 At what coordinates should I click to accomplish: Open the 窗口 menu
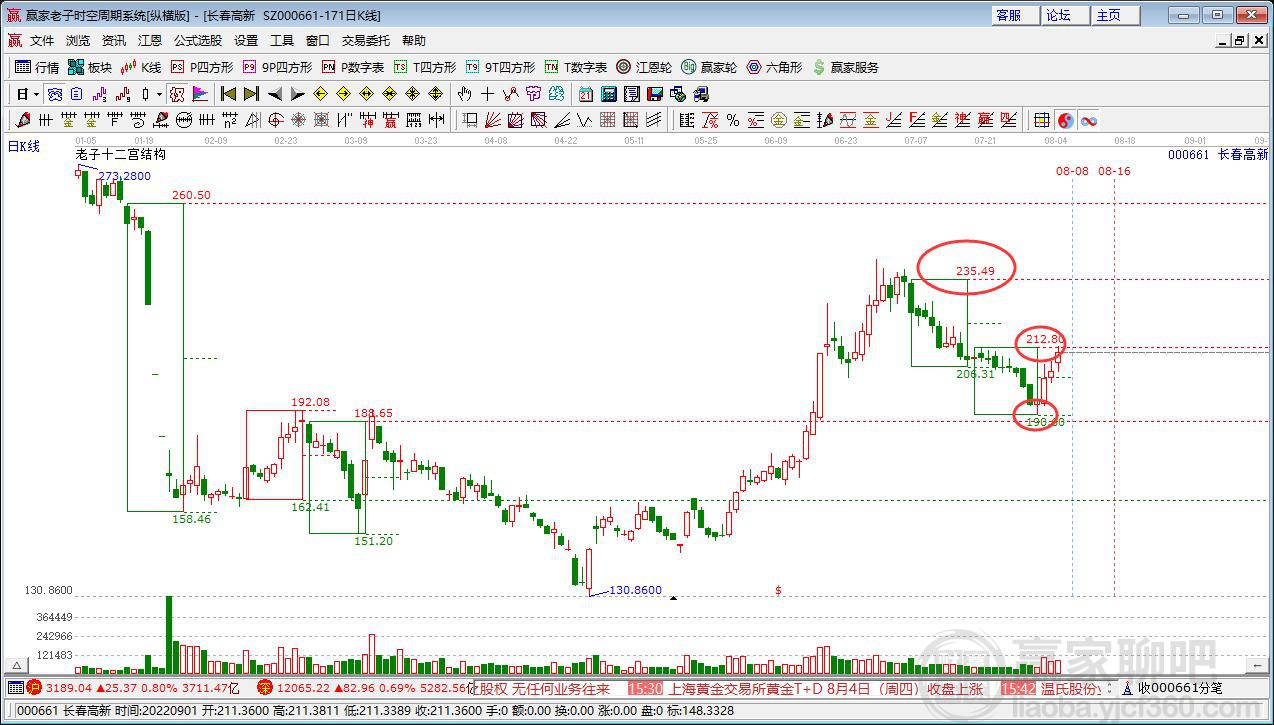tap(318, 41)
